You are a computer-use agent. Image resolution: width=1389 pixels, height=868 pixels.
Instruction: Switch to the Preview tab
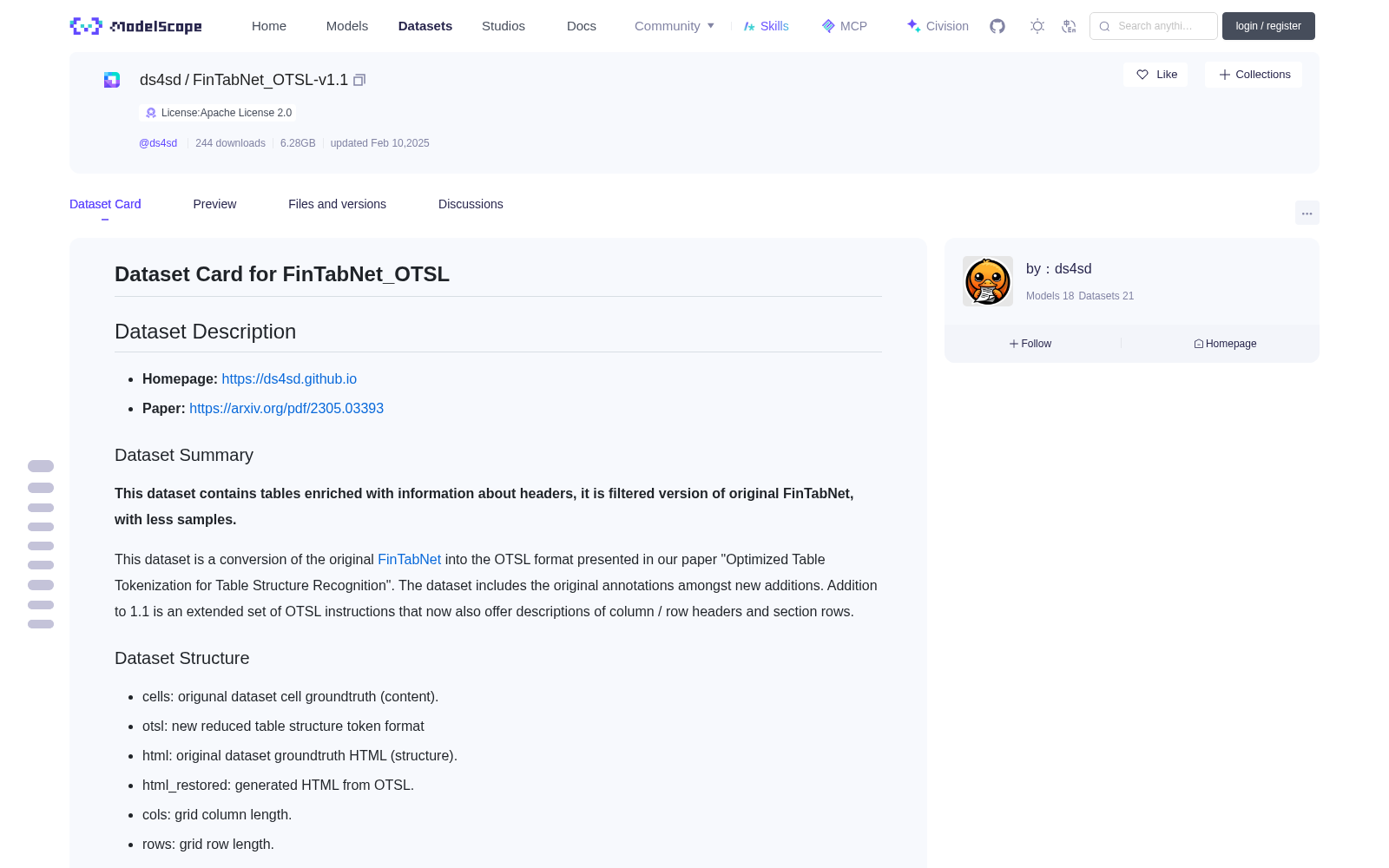[x=214, y=204]
